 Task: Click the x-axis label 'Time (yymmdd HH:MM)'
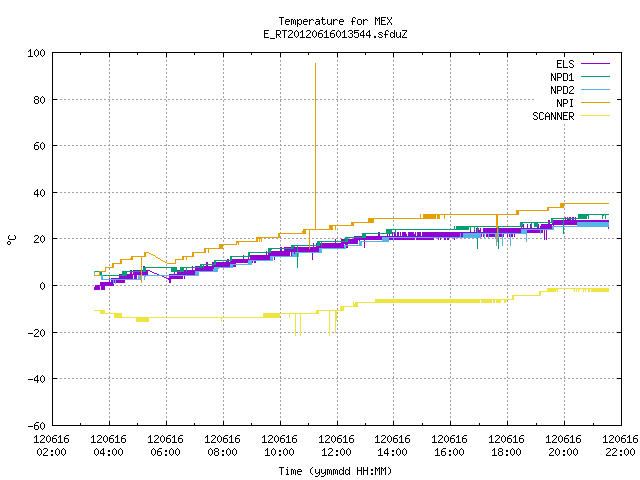(335, 471)
